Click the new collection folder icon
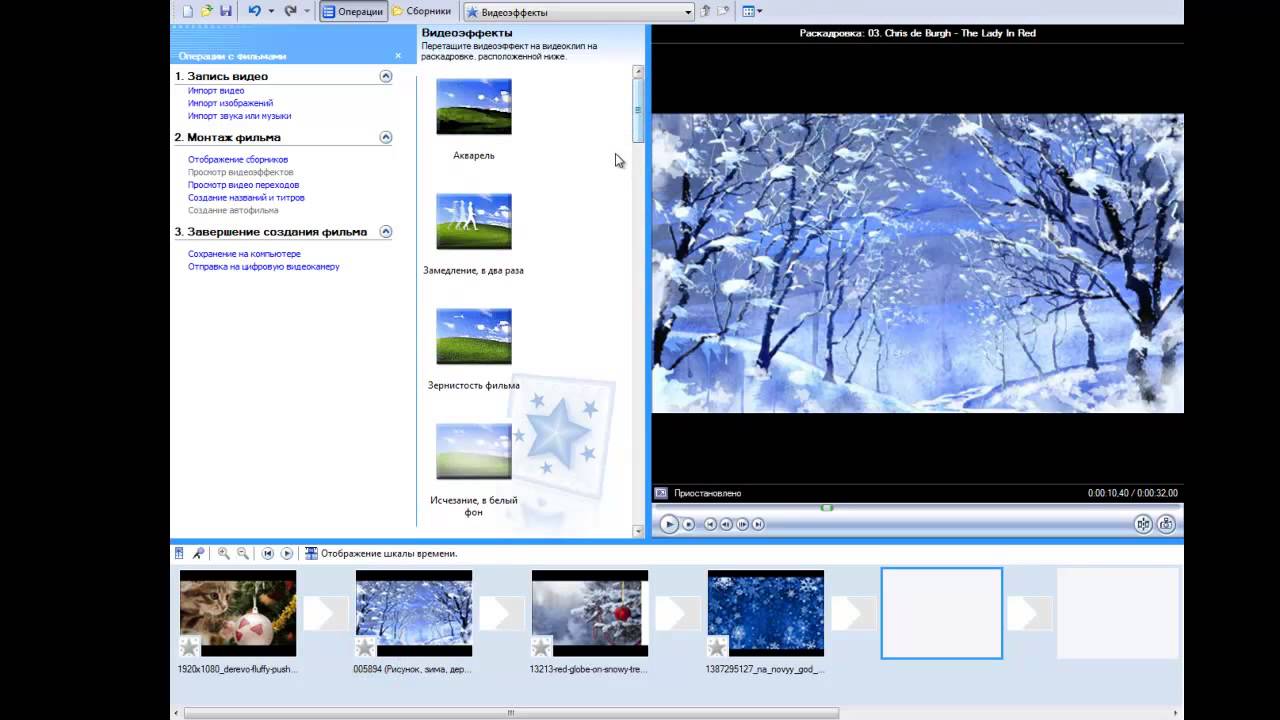 tap(723, 11)
